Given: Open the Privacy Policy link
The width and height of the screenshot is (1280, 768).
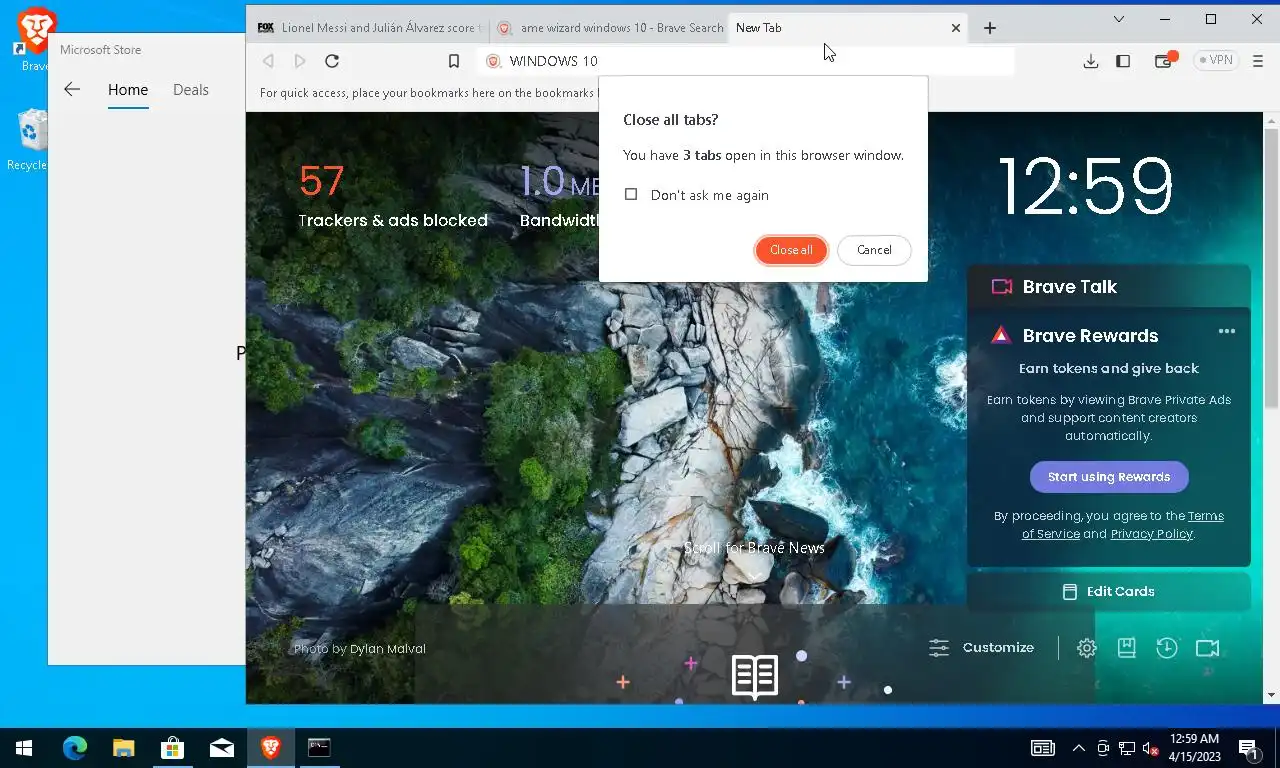Looking at the screenshot, I should click(1151, 534).
